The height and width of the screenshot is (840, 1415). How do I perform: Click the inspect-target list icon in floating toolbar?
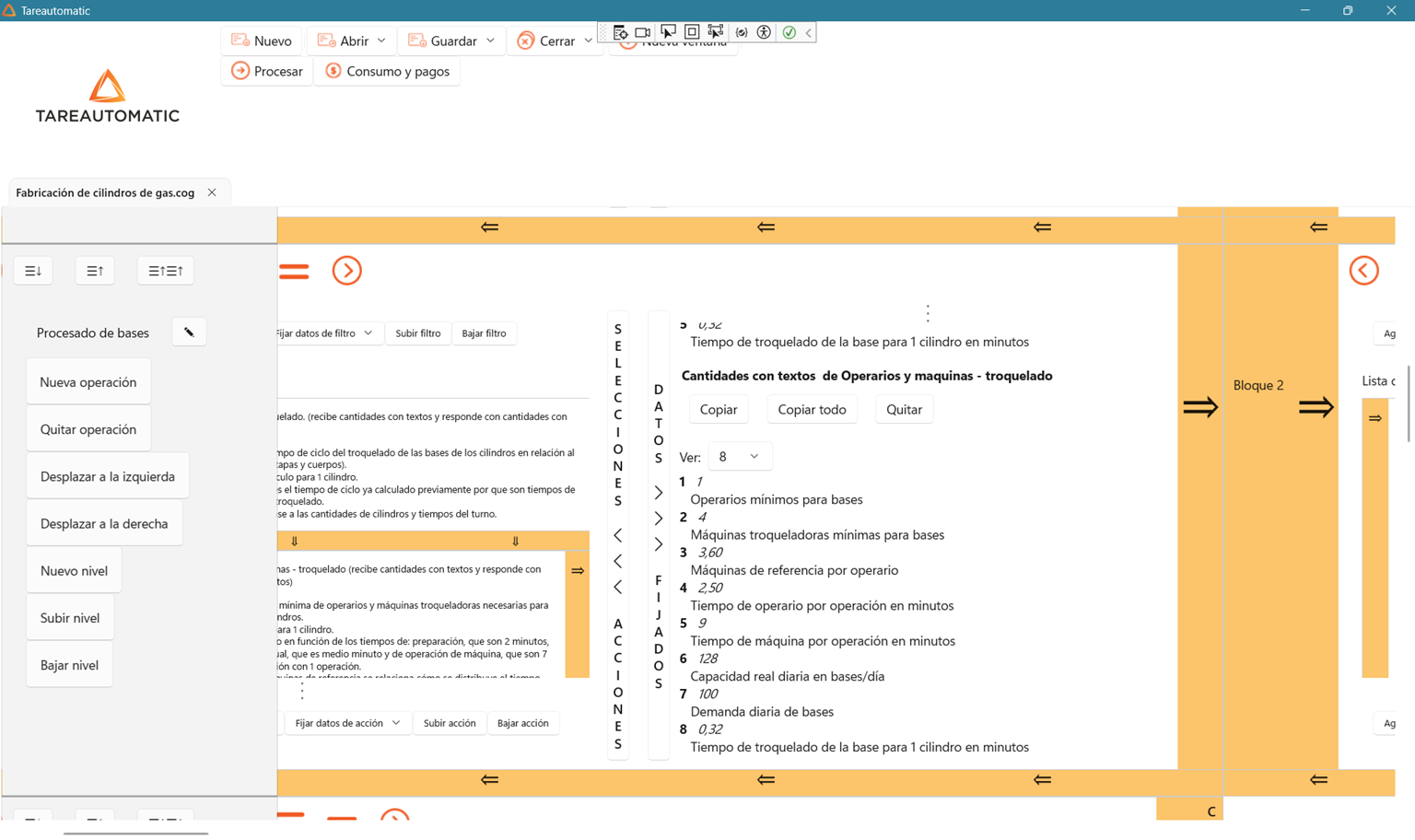pyautogui.click(x=620, y=32)
